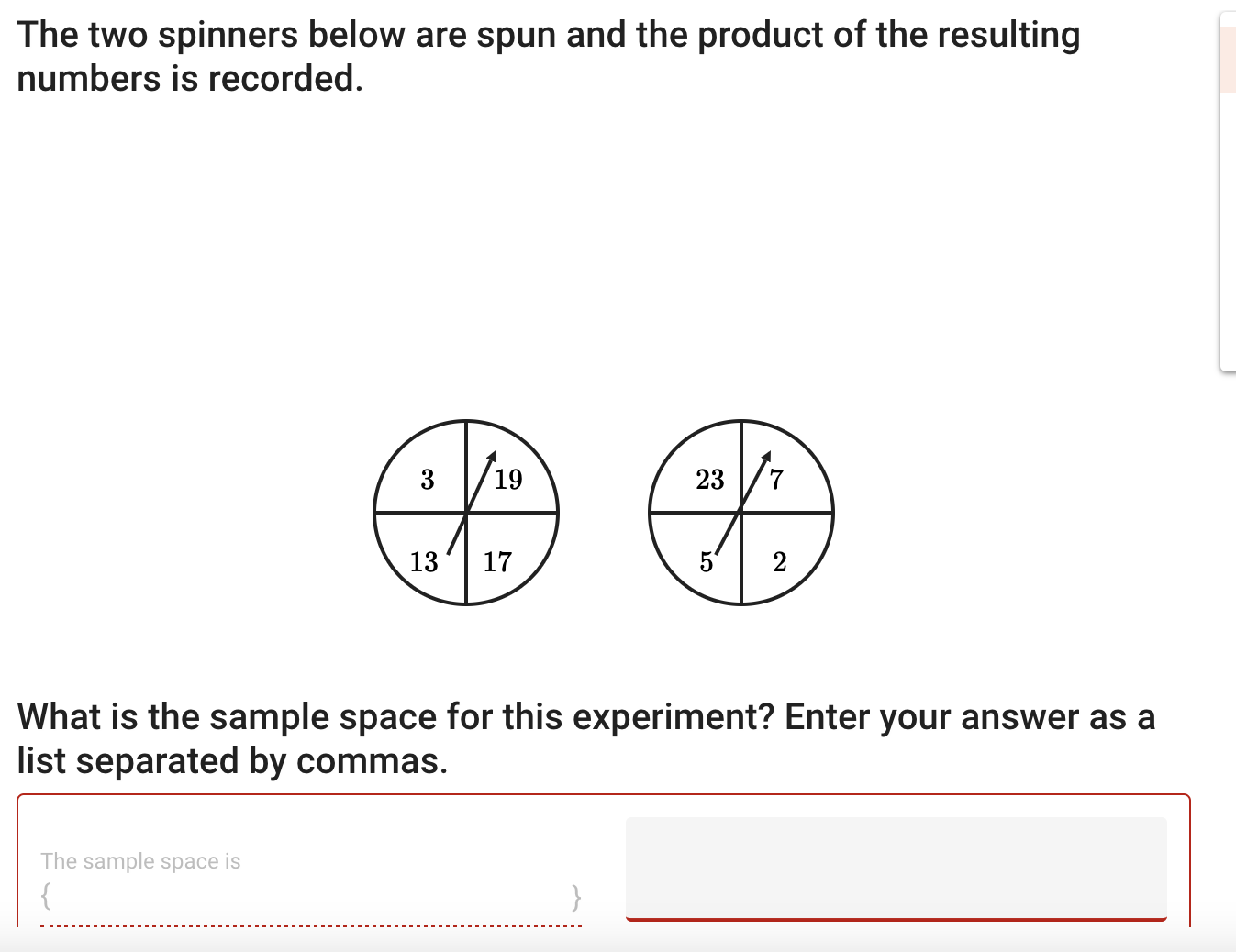This screenshot has width=1236, height=952.
Task: Select the number 23 on the right spinner
Action: pyautogui.click(x=708, y=479)
